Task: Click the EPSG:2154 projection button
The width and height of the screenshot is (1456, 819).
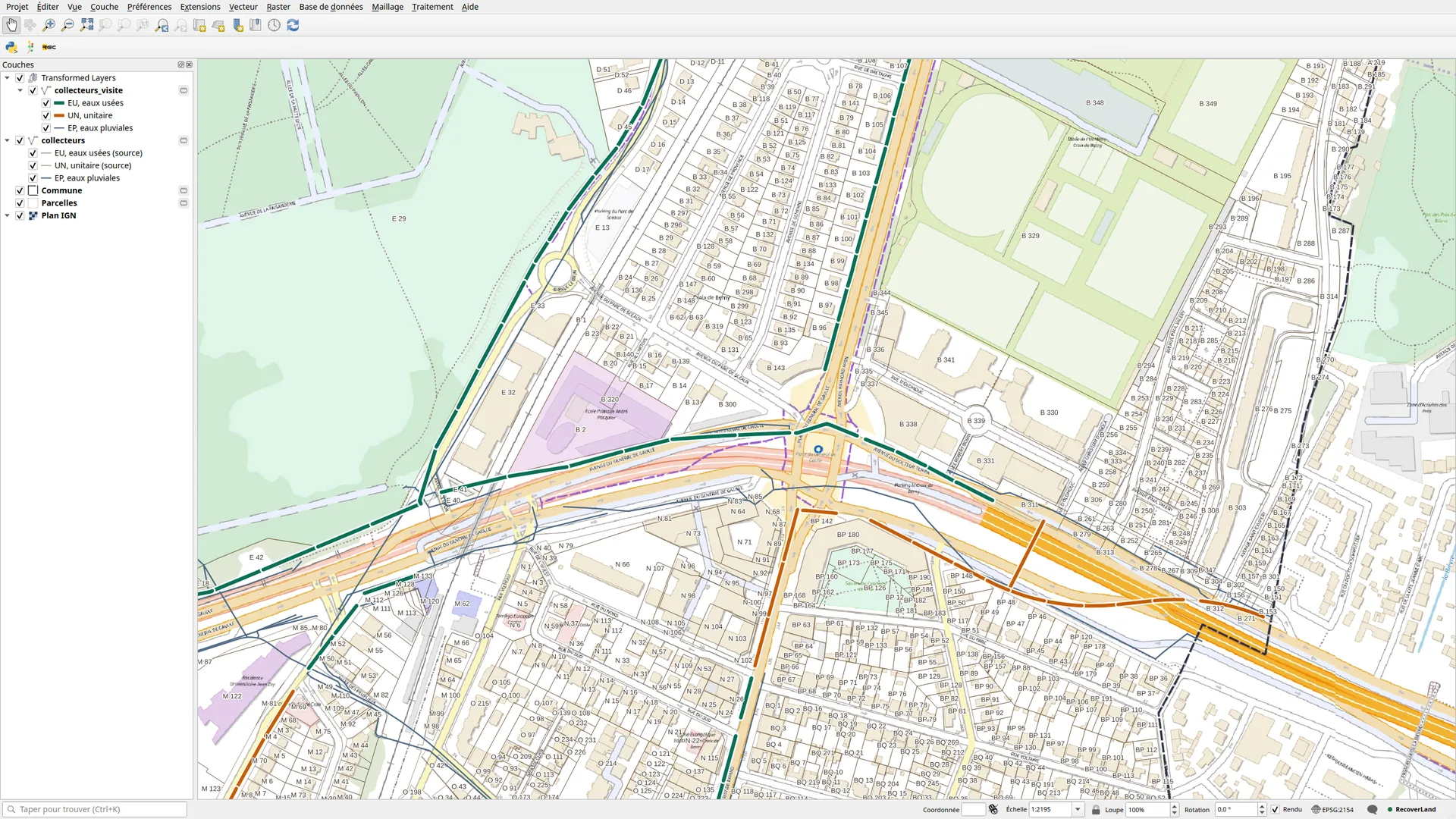Action: 1332,809
